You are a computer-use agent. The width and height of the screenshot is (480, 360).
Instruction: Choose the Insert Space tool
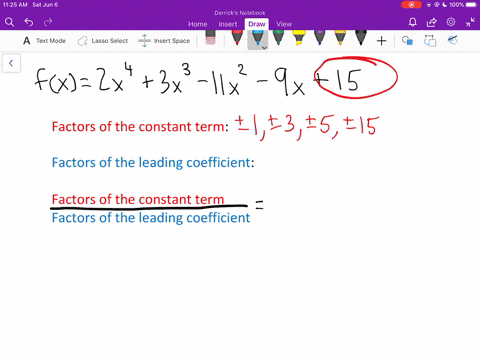[x=164, y=41]
